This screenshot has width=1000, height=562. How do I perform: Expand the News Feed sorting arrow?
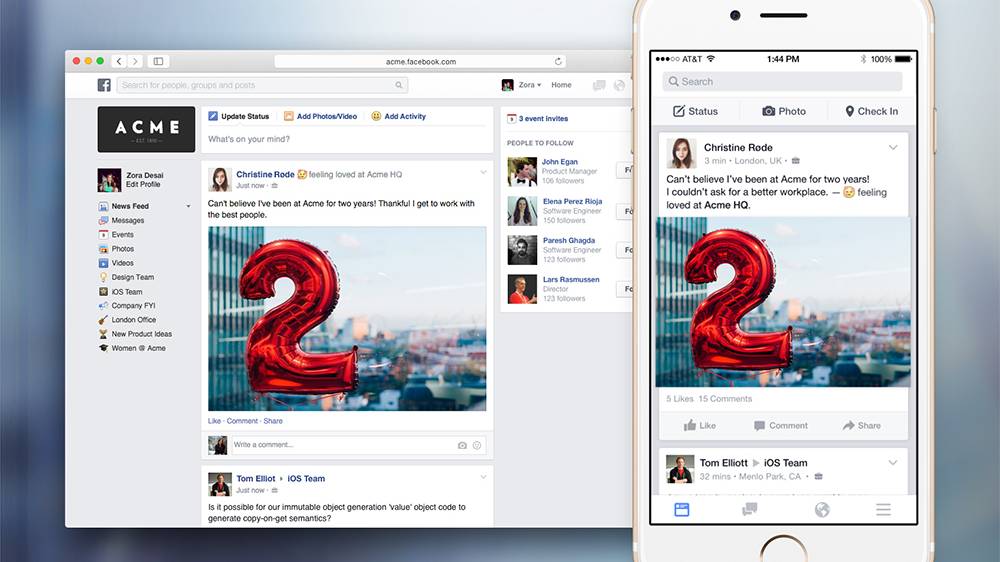188,207
